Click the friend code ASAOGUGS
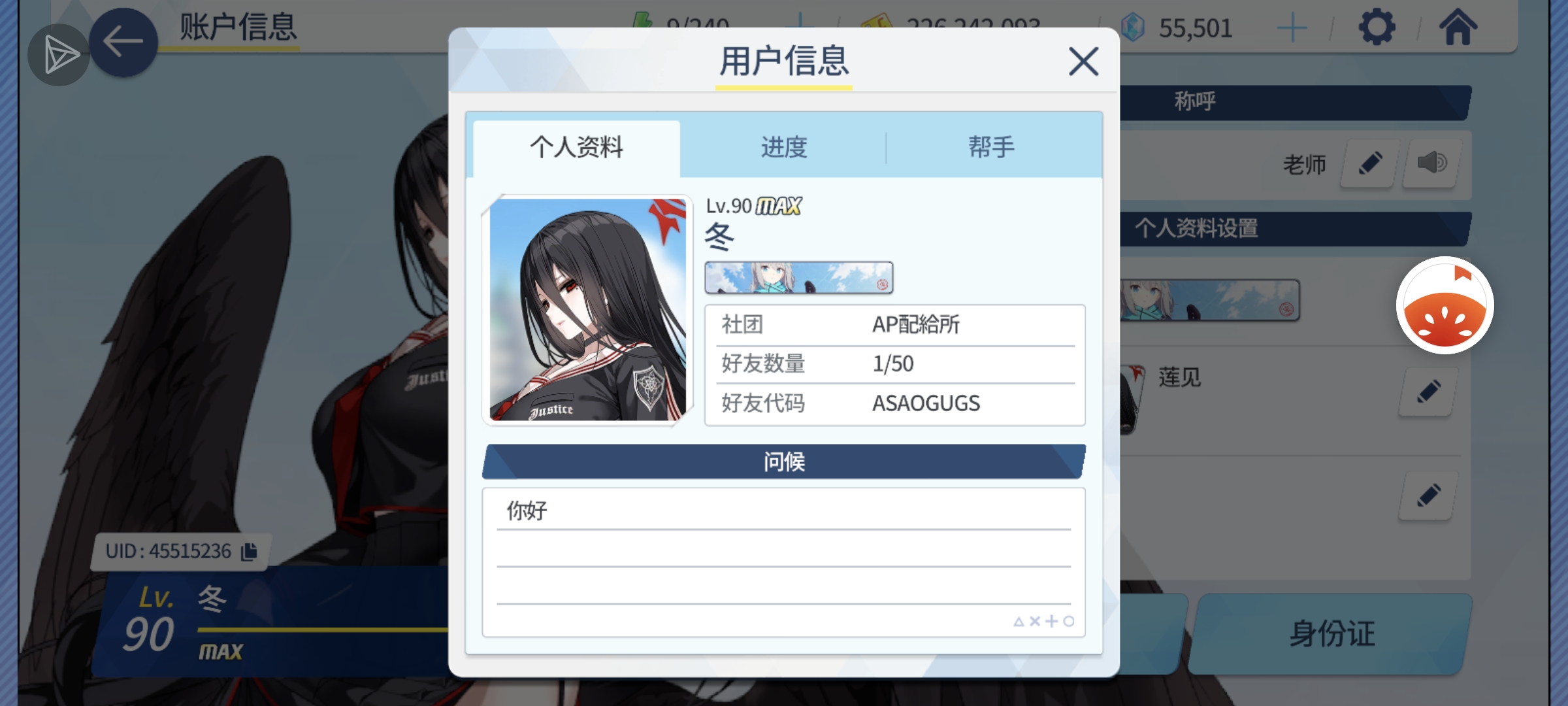The height and width of the screenshot is (706, 1568). pyautogui.click(x=926, y=403)
